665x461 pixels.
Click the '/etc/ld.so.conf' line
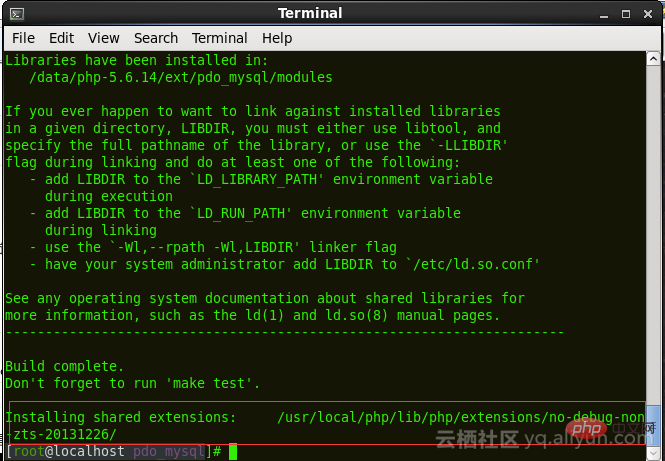coord(285,264)
